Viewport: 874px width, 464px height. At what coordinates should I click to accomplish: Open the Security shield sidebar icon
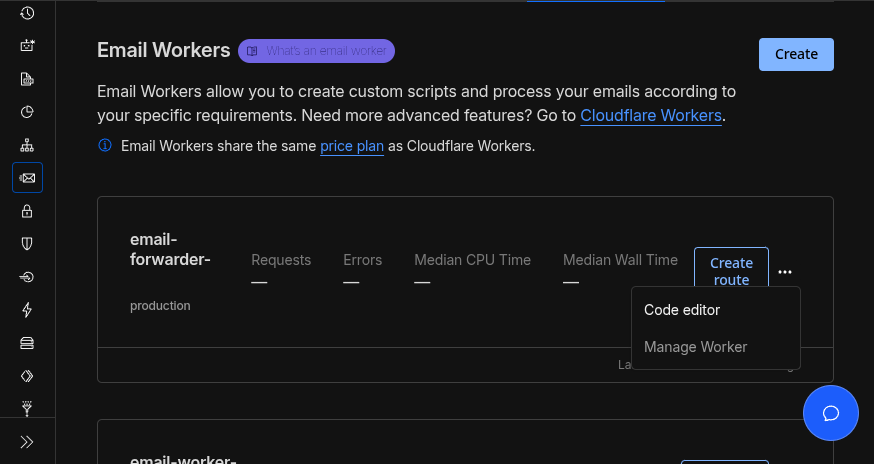(x=27, y=243)
